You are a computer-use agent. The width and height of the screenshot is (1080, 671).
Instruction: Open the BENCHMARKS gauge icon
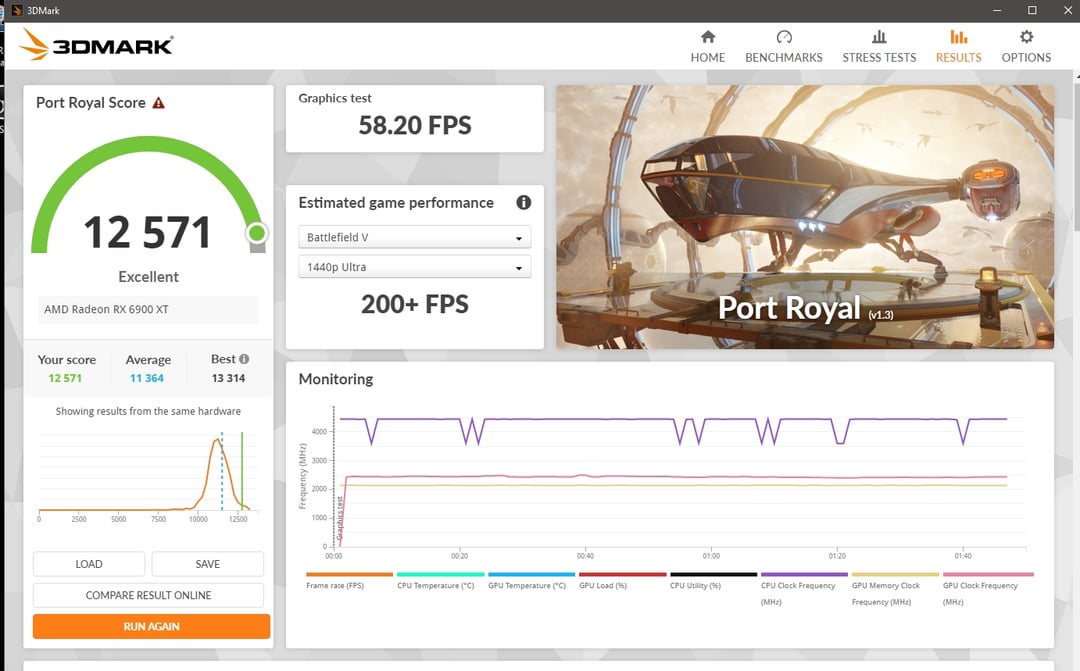coord(784,37)
